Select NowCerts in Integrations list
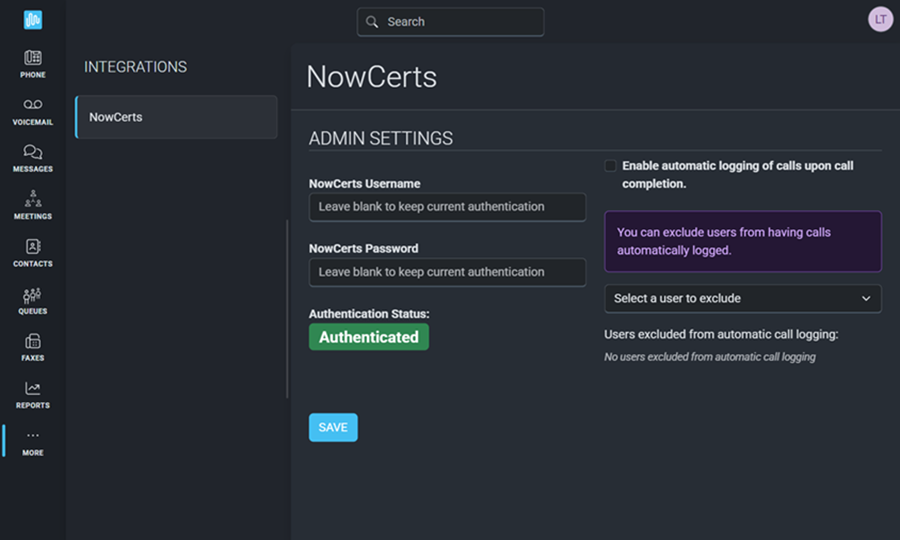 pos(176,117)
